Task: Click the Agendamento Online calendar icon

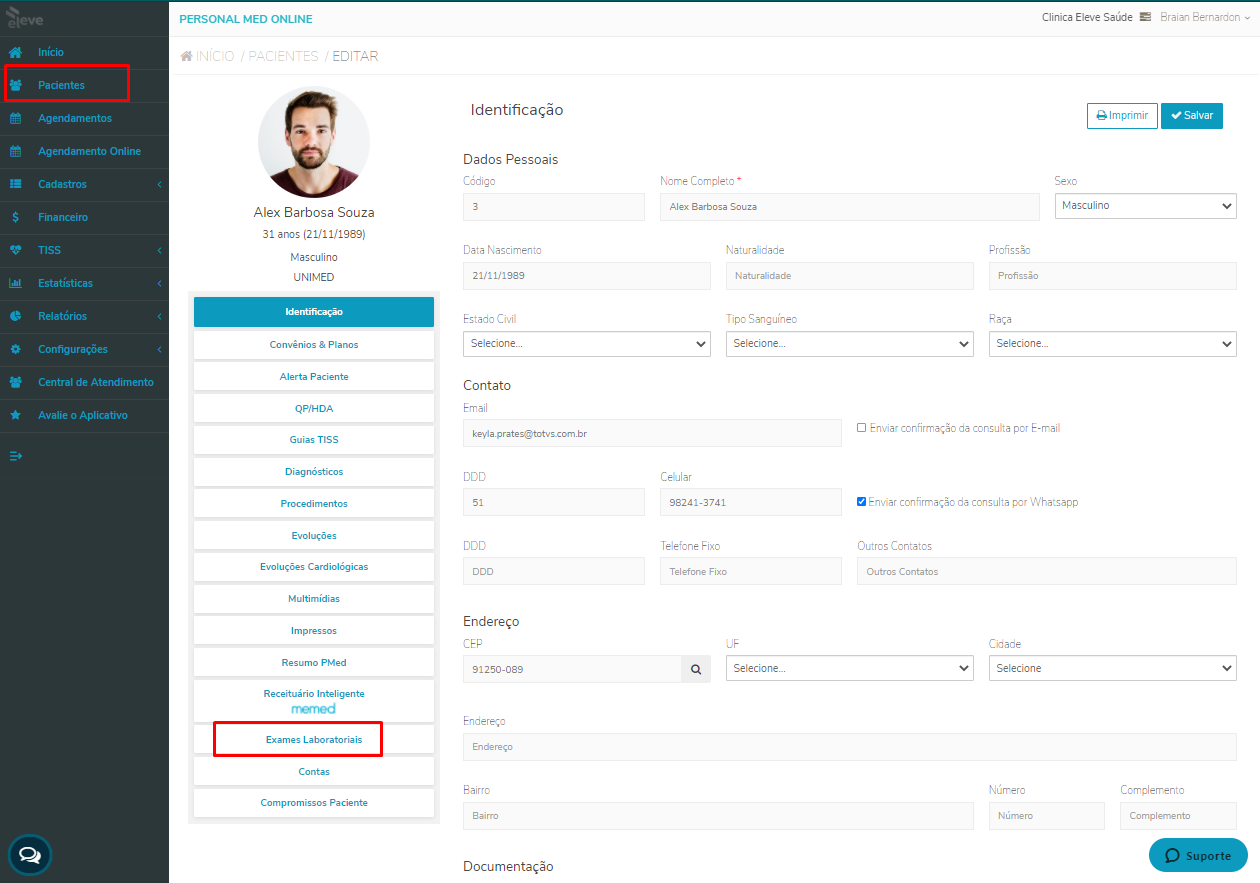Action: [x=16, y=151]
